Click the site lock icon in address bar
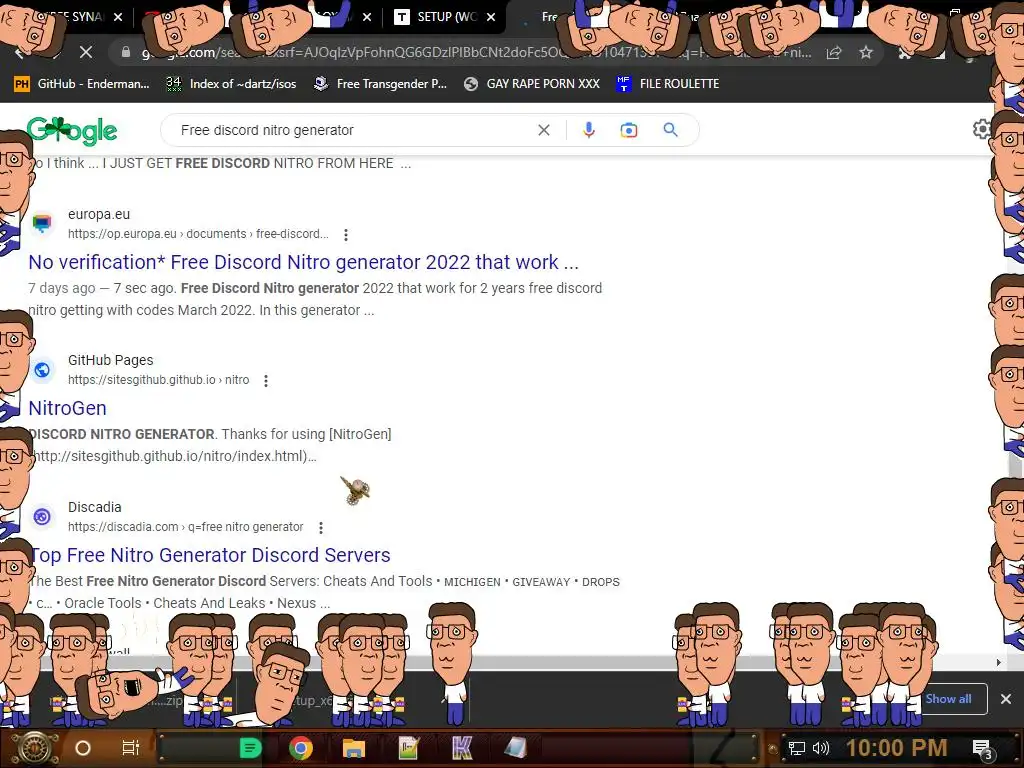The image size is (1024, 768). tap(125, 52)
